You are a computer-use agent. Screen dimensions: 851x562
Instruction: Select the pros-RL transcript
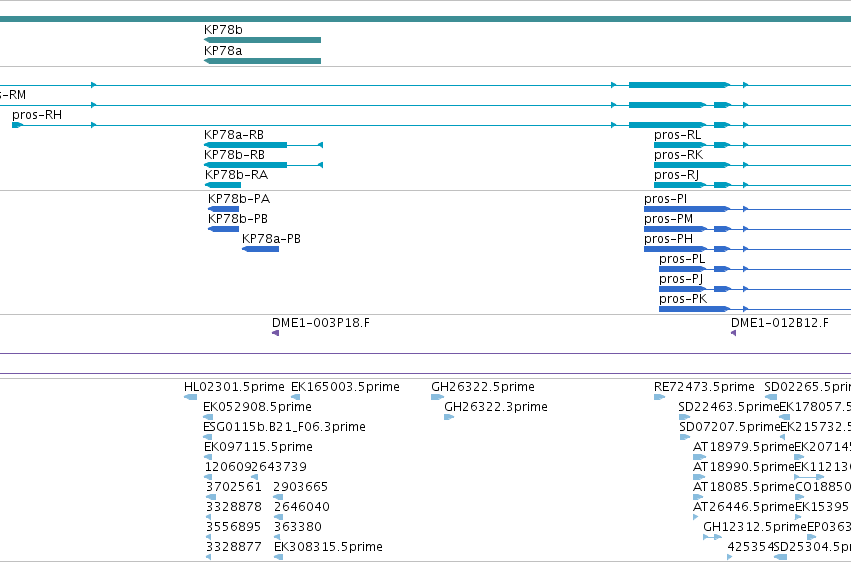[752, 145]
